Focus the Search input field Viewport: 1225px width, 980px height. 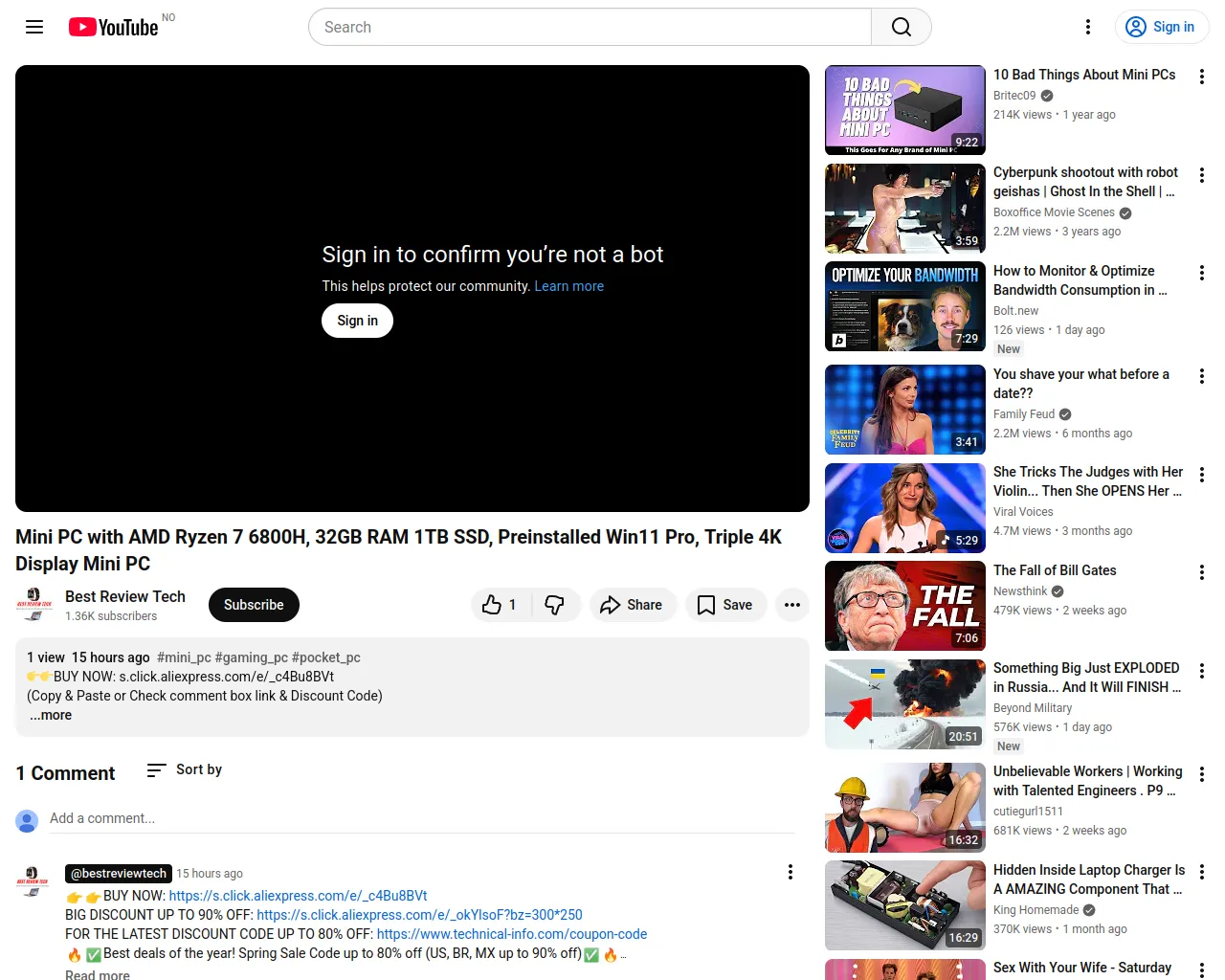tap(590, 27)
